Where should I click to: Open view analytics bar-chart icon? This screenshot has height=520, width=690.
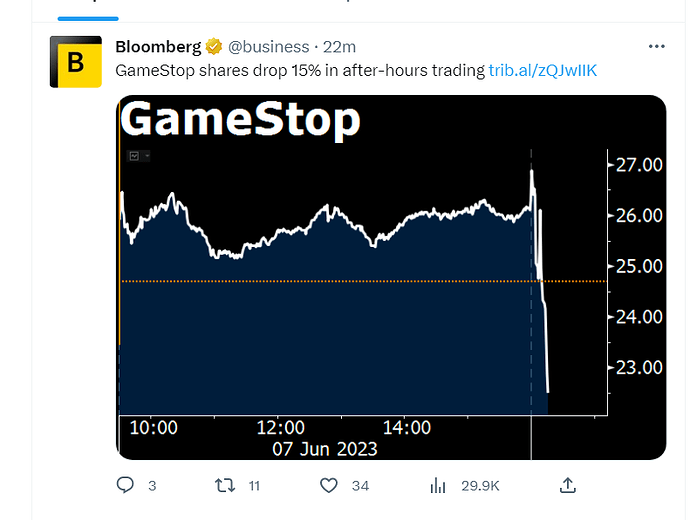pos(438,486)
